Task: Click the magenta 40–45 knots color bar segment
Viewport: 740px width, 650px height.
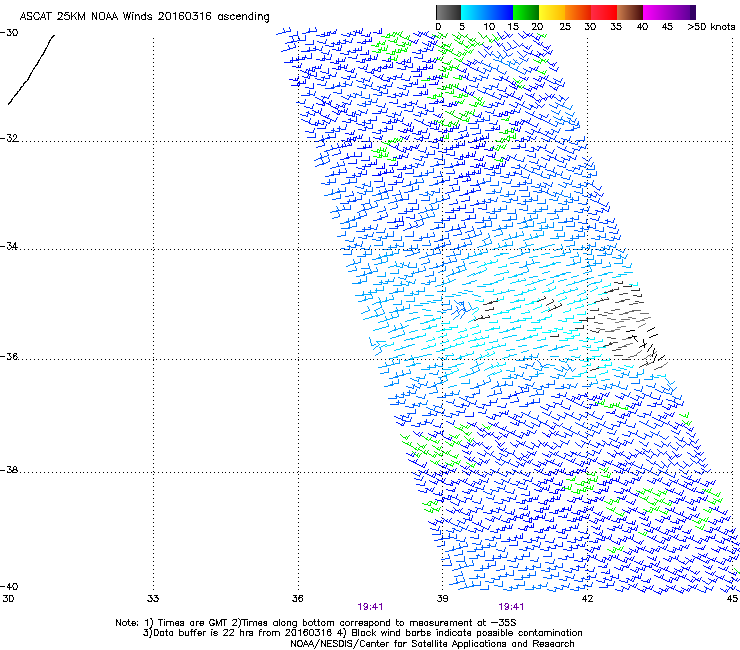Action: click(x=656, y=12)
